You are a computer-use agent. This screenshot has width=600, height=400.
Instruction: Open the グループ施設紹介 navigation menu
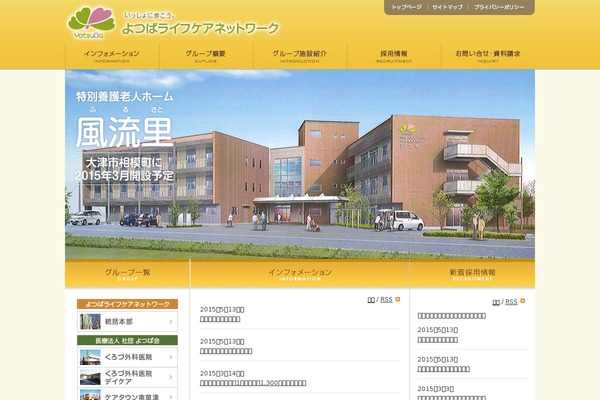tap(300, 56)
